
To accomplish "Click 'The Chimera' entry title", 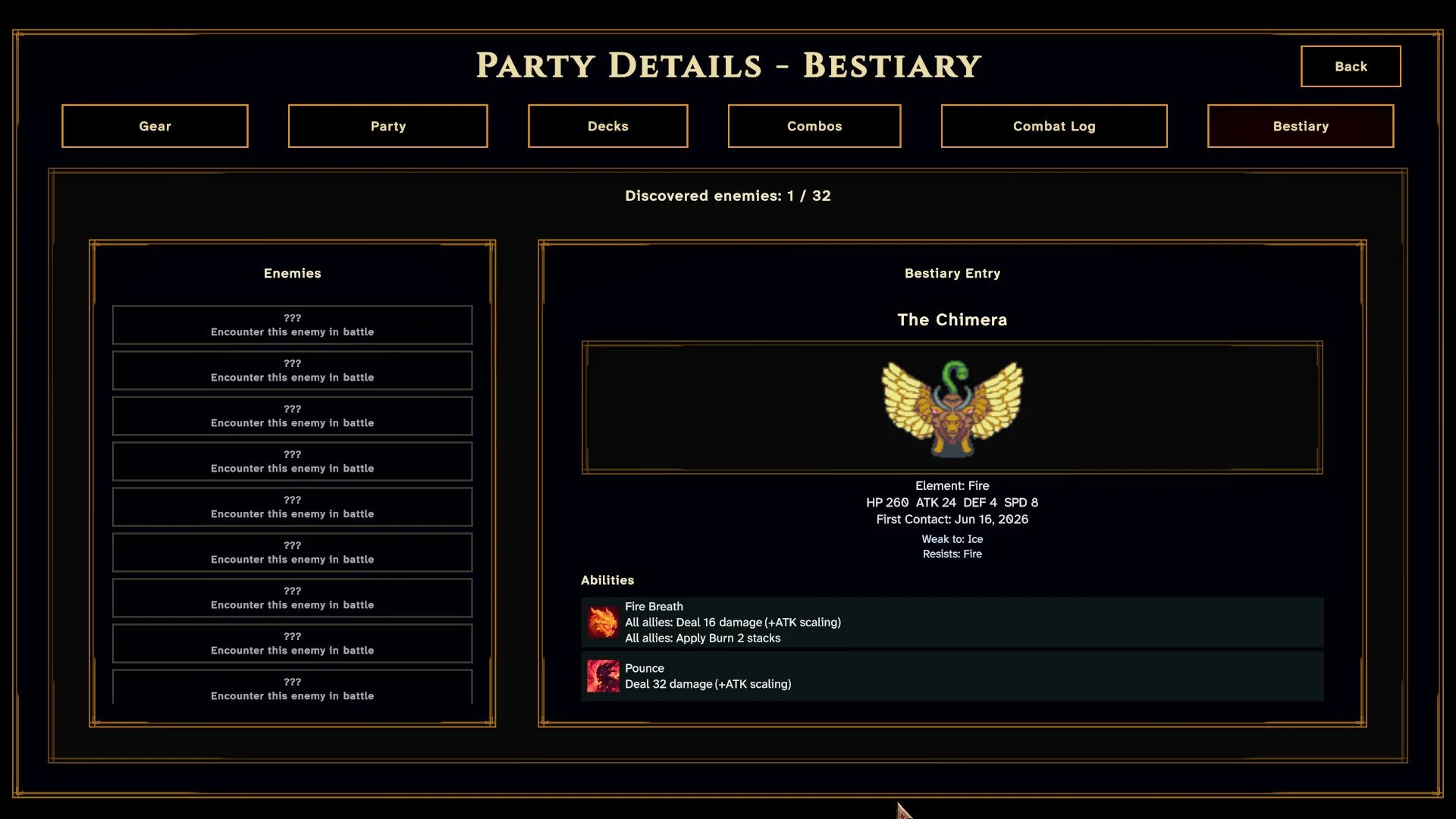I will tap(952, 319).
